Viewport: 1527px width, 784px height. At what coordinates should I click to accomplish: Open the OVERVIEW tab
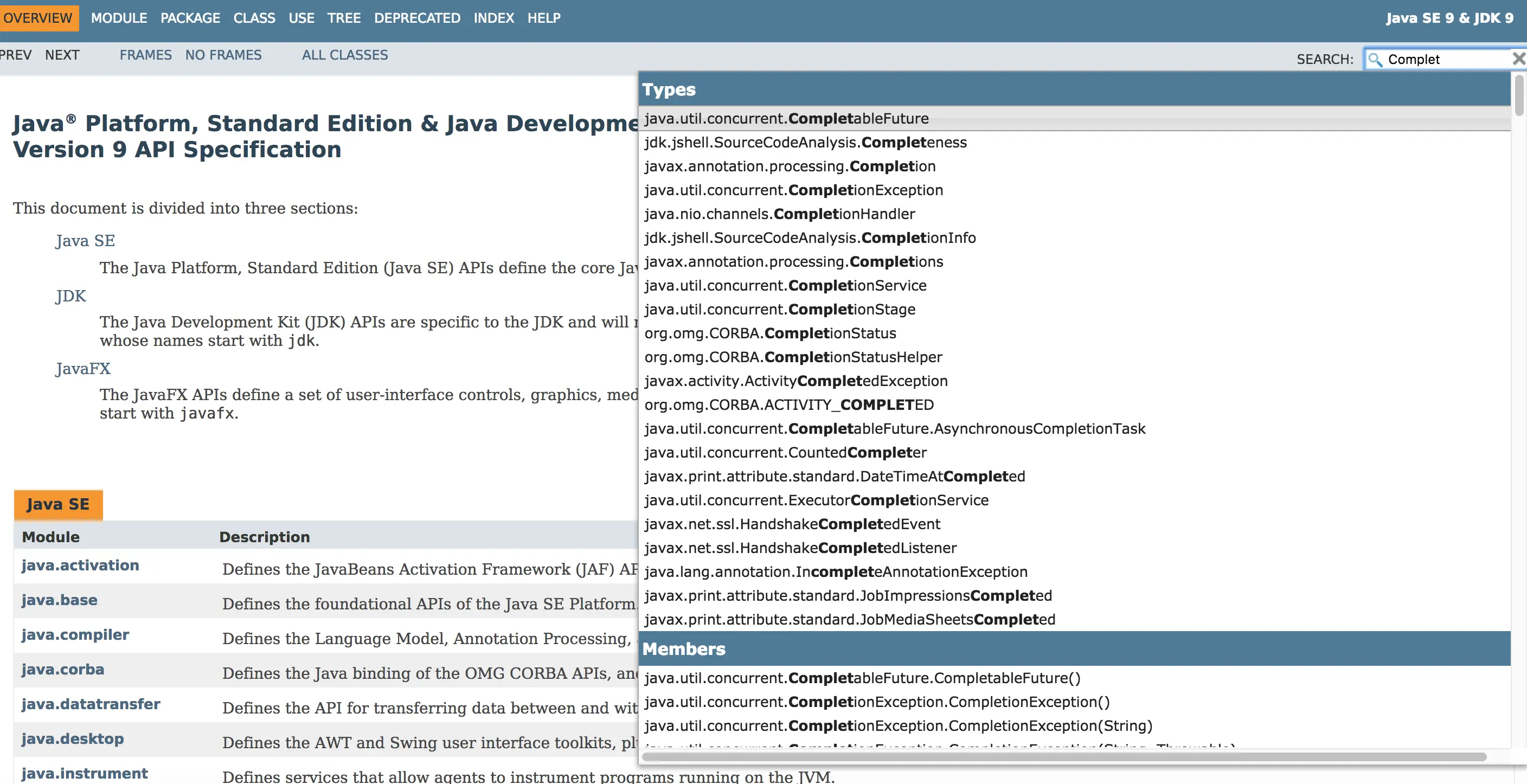(x=39, y=18)
